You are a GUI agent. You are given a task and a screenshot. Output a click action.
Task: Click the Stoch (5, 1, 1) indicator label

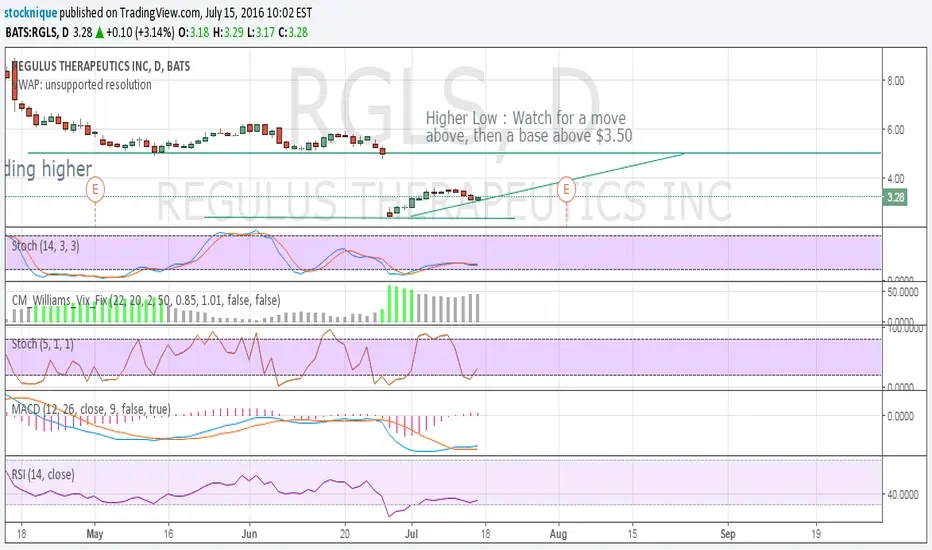point(42,344)
